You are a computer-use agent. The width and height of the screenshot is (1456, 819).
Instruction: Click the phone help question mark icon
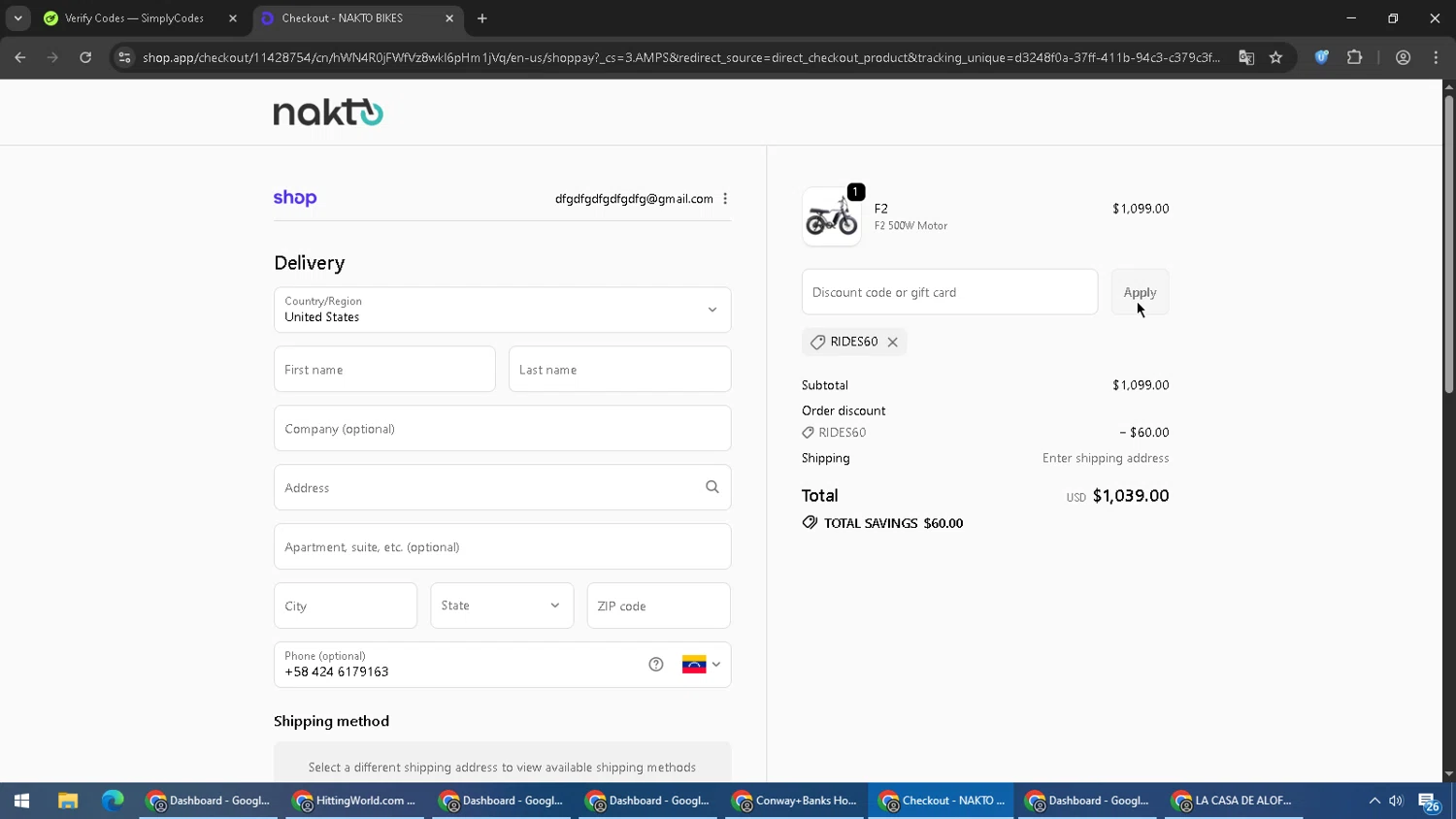pos(656,665)
